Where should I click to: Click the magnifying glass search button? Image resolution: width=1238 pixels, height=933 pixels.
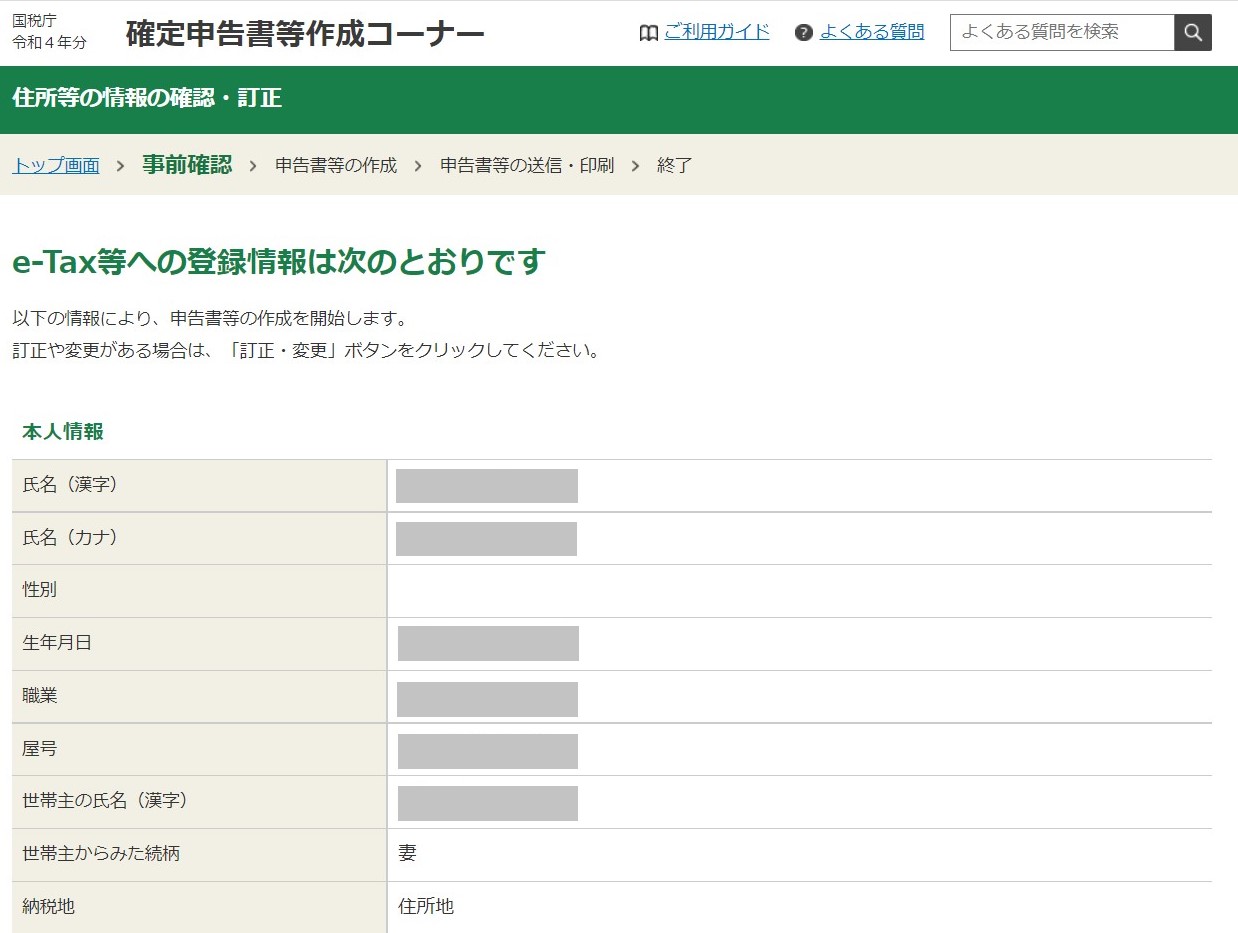(1192, 33)
